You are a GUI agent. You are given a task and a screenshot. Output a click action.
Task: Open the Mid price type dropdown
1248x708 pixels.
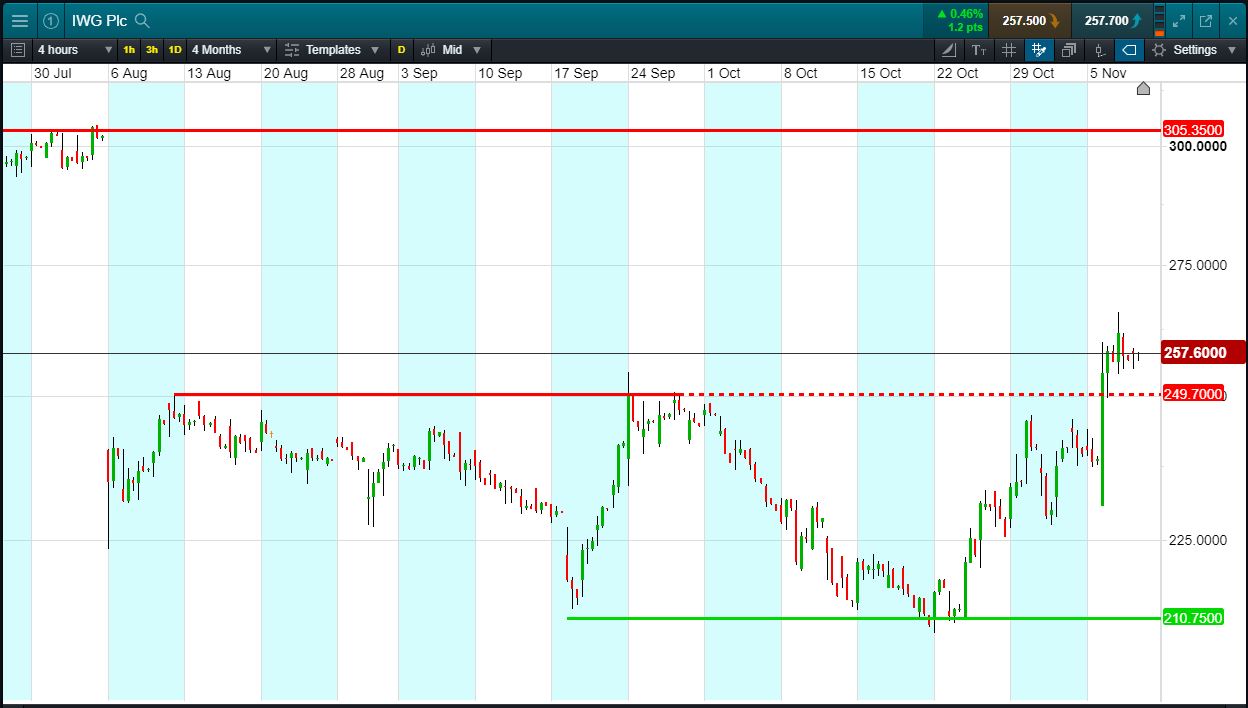[451, 50]
